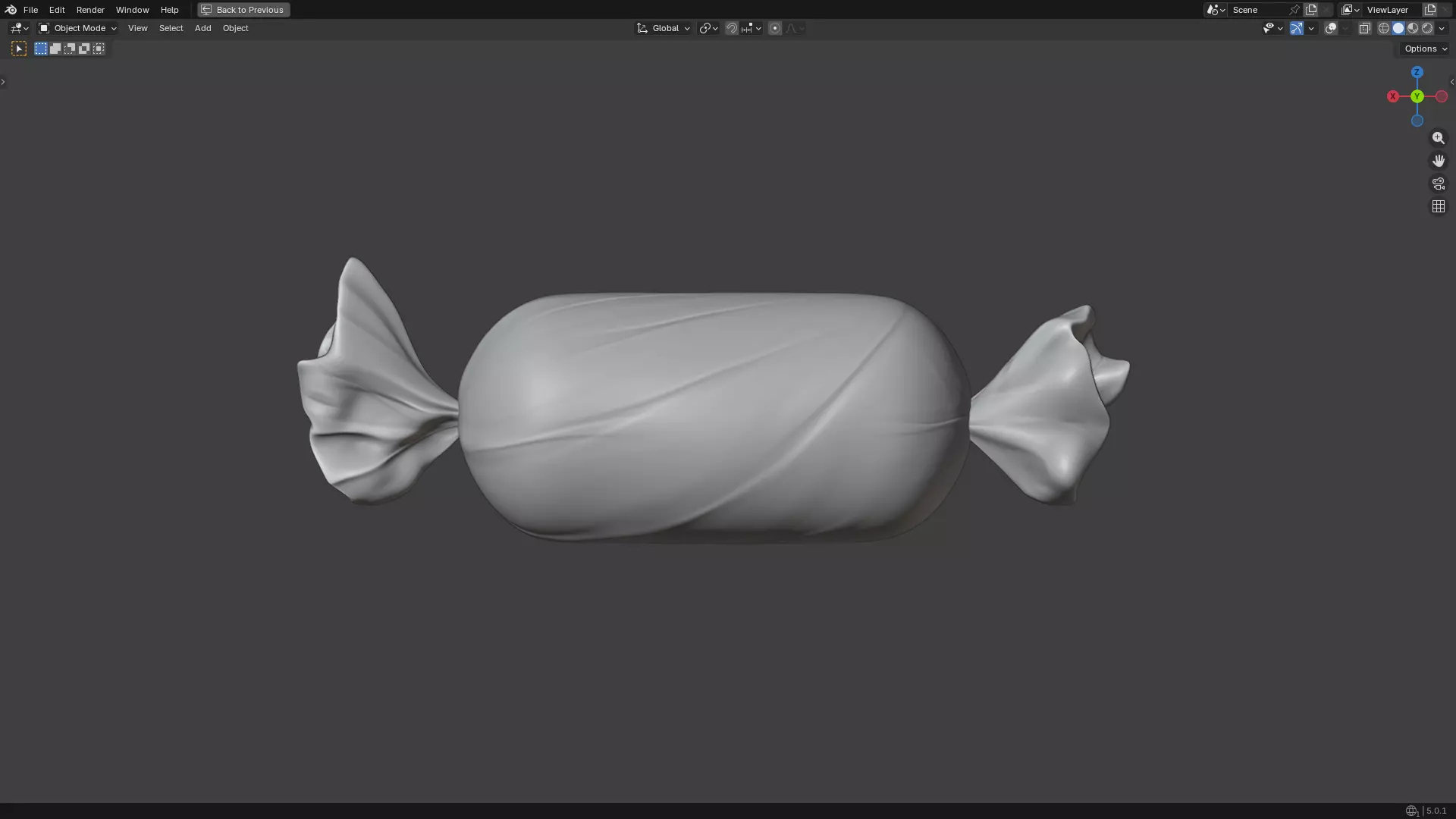This screenshot has height=819, width=1456.
Task: Click the Z axis on navigation gizmo
Action: [1417, 72]
